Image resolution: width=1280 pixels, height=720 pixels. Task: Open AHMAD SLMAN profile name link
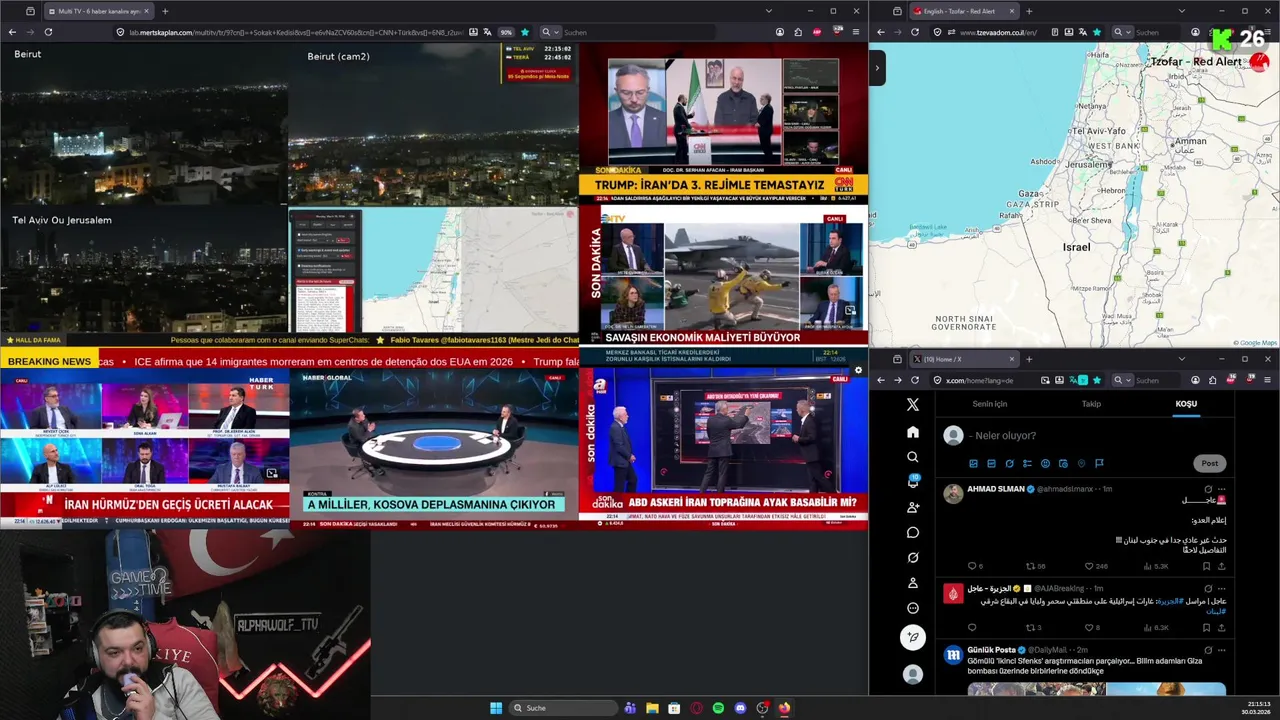coord(996,489)
